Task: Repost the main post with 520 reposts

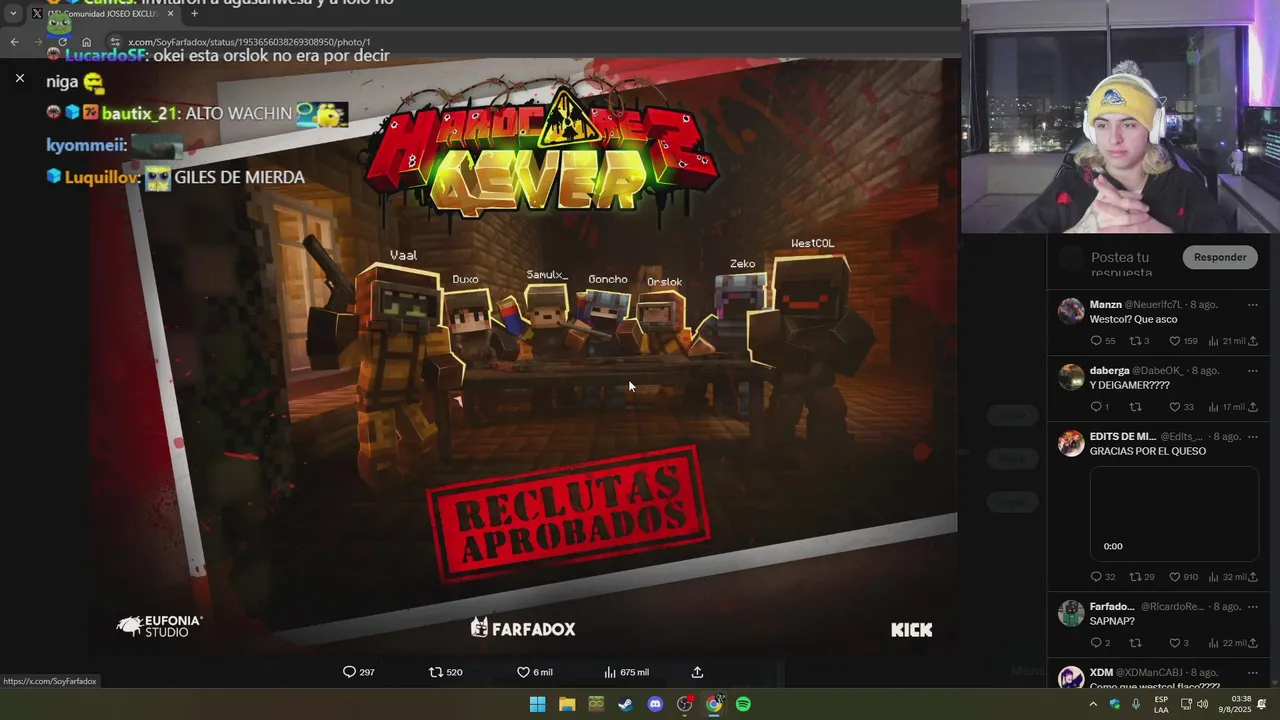Action: pyautogui.click(x=445, y=672)
